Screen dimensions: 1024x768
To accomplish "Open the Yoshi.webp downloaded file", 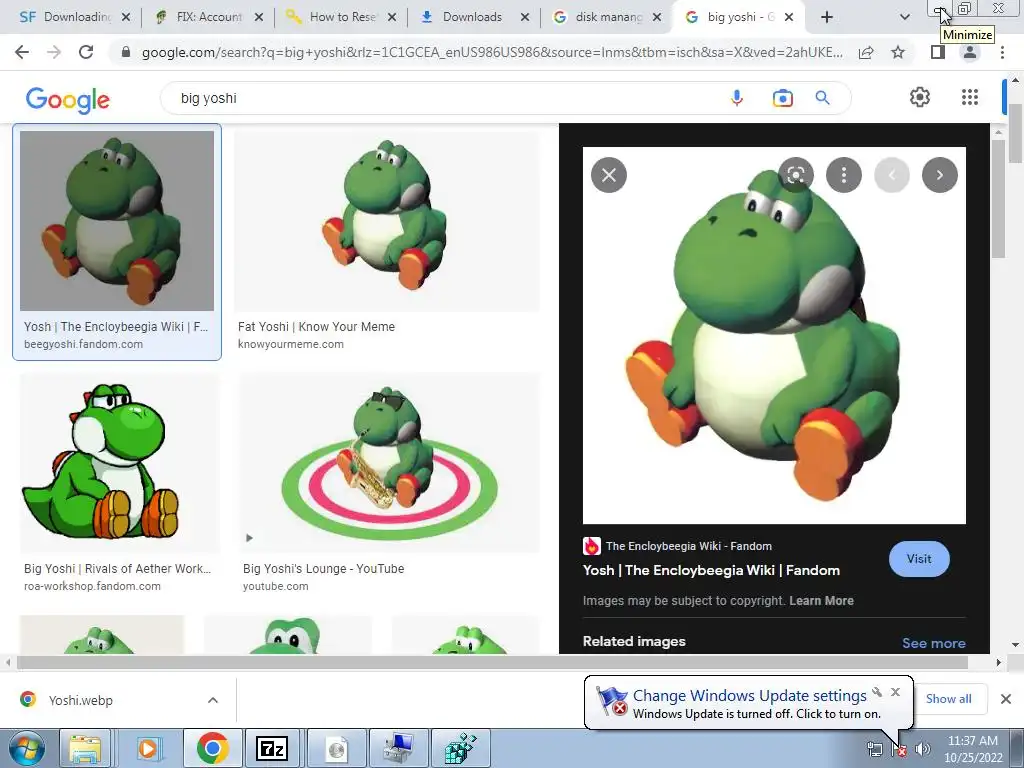I will click(x=80, y=700).
